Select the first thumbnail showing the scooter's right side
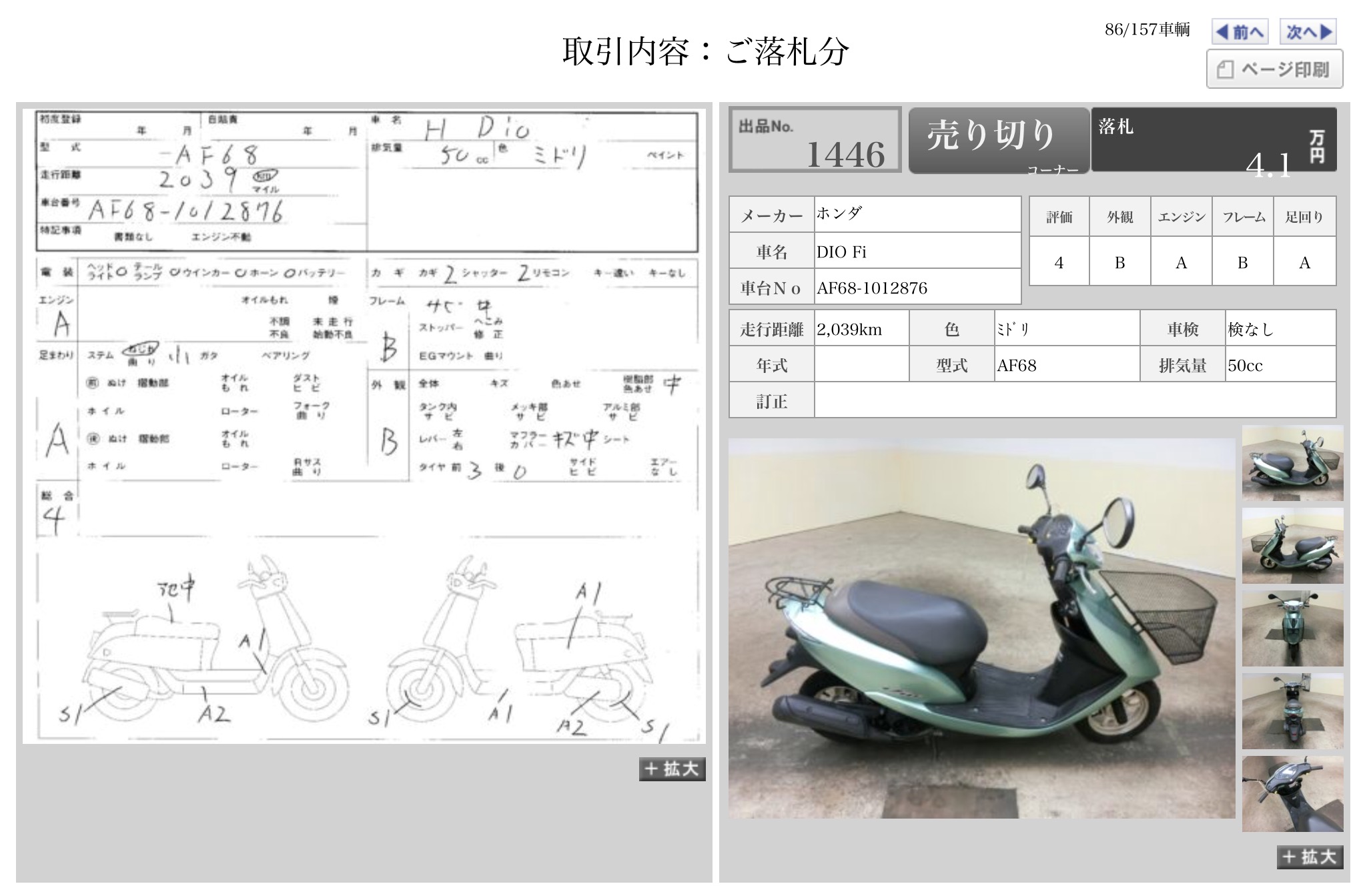 (1292, 463)
